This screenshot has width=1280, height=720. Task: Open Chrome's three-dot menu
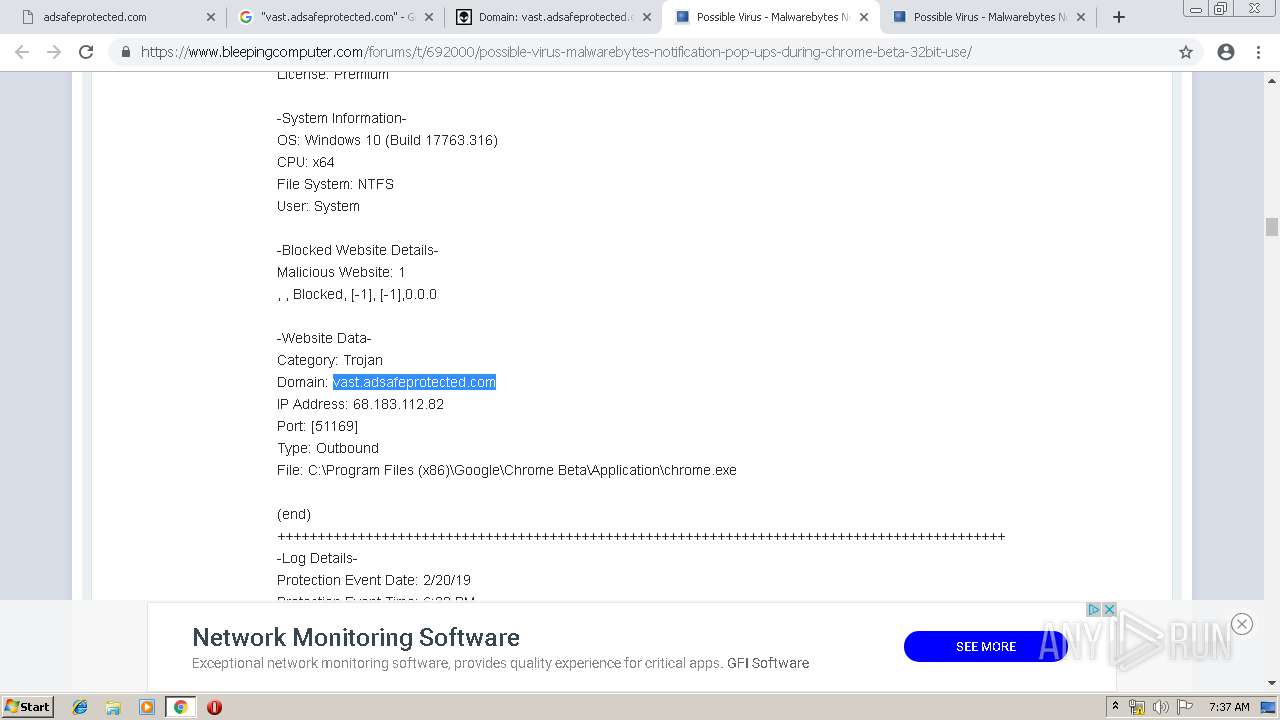(x=1258, y=52)
